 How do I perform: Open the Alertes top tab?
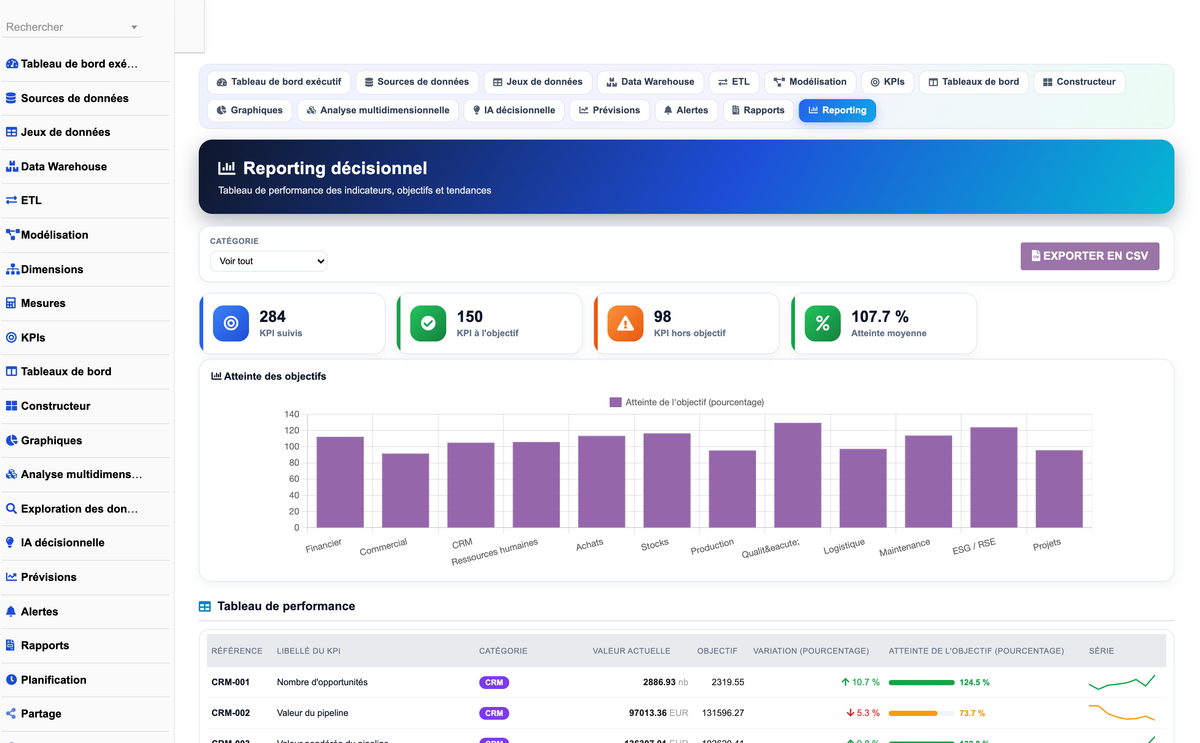(686, 110)
